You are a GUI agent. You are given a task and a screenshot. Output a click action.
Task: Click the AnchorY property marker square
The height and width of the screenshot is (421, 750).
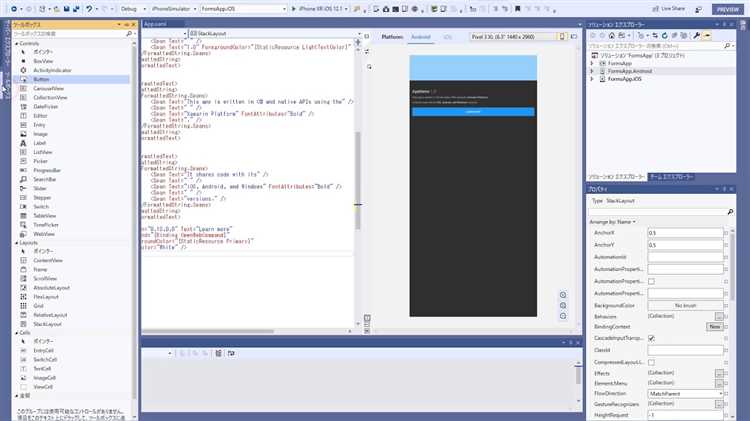tap(726, 245)
